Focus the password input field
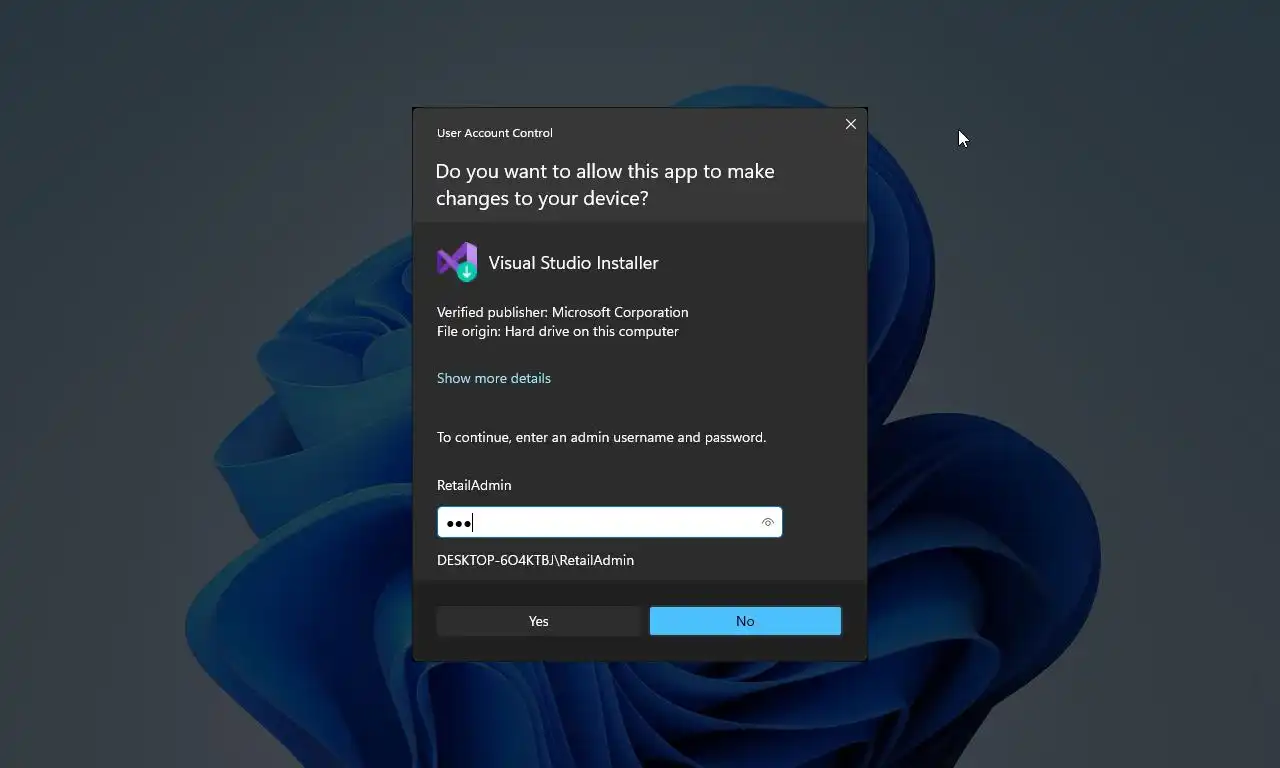Screen dimensions: 1280x768 click(609, 522)
